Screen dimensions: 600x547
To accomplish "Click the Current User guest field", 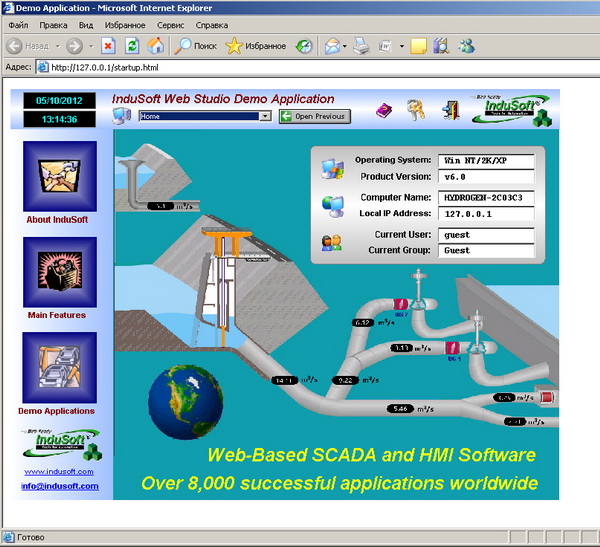I will pyautogui.click(x=486, y=235).
